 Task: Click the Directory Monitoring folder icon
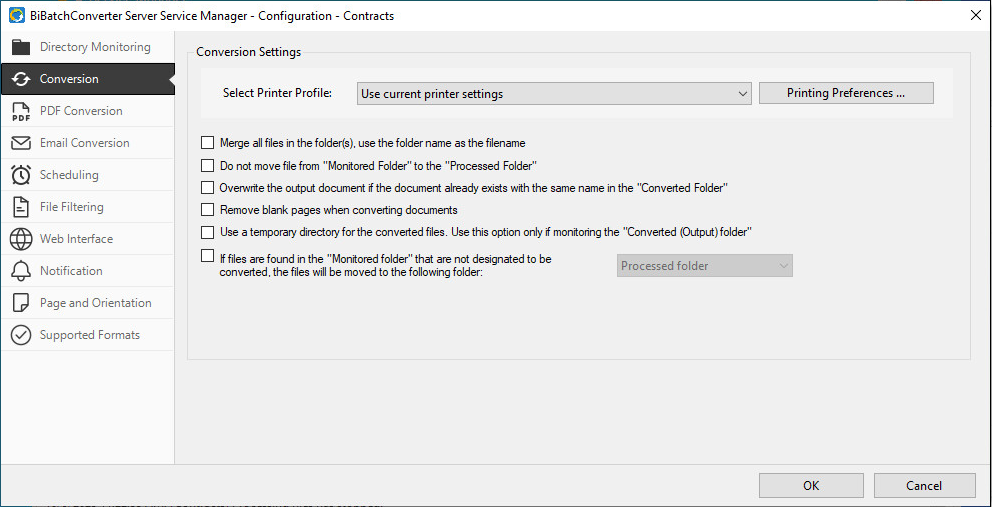pyautogui.click(x=21, y=47)
